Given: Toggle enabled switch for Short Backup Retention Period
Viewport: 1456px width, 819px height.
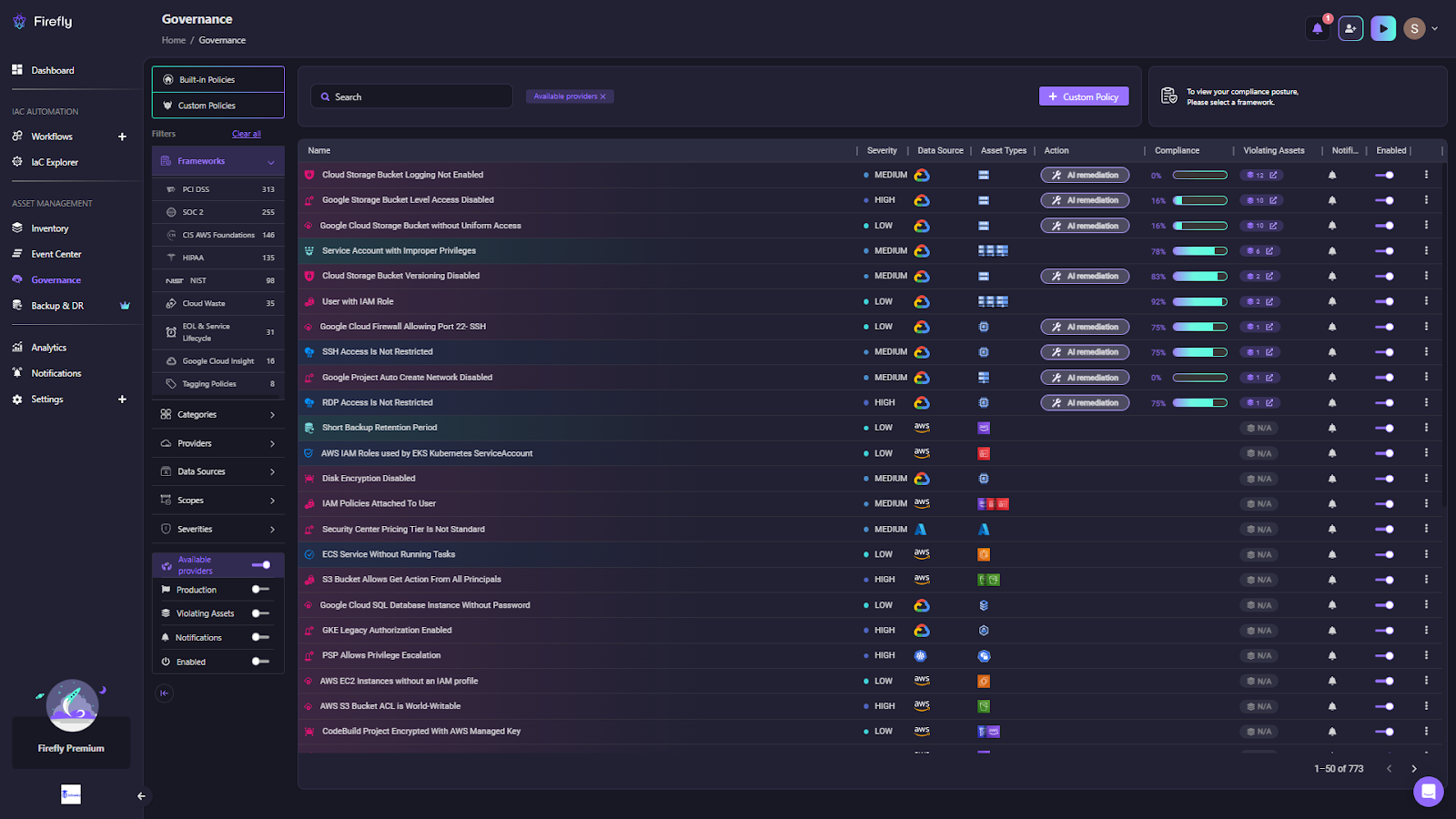Looking at the screenshot, I should pos(1384,428).
